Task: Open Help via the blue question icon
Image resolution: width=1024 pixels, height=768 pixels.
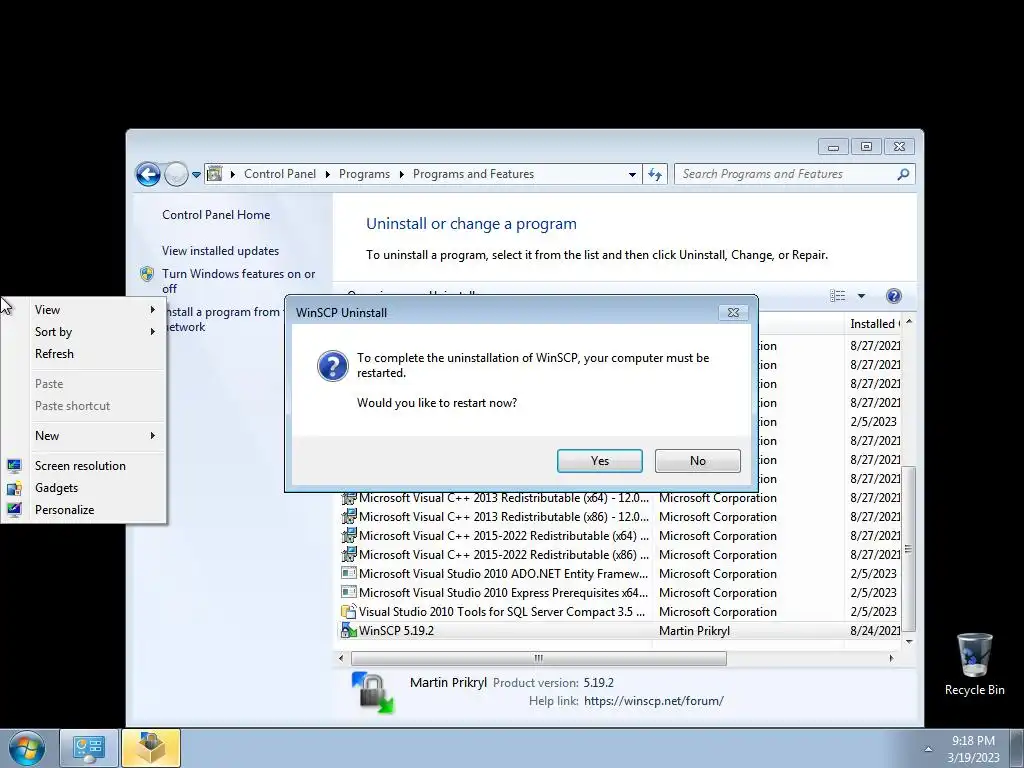Action: [x=893, y=296]
